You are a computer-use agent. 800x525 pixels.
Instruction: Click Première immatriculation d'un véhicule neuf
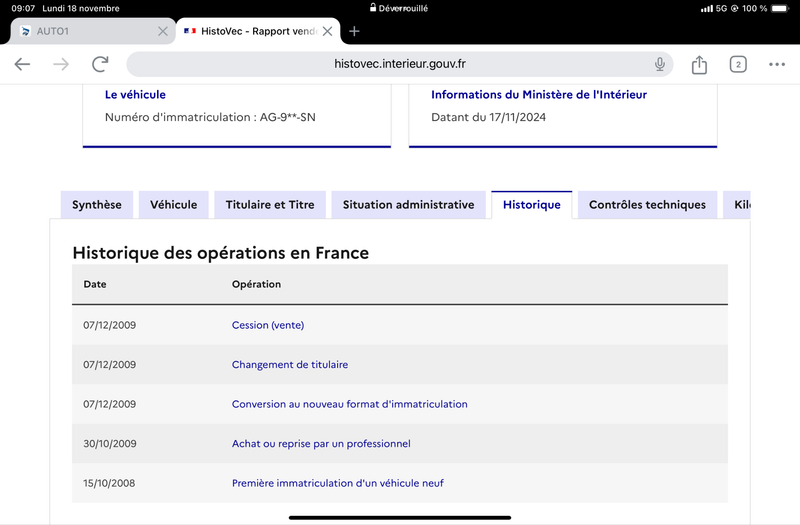tap(338, 483)
